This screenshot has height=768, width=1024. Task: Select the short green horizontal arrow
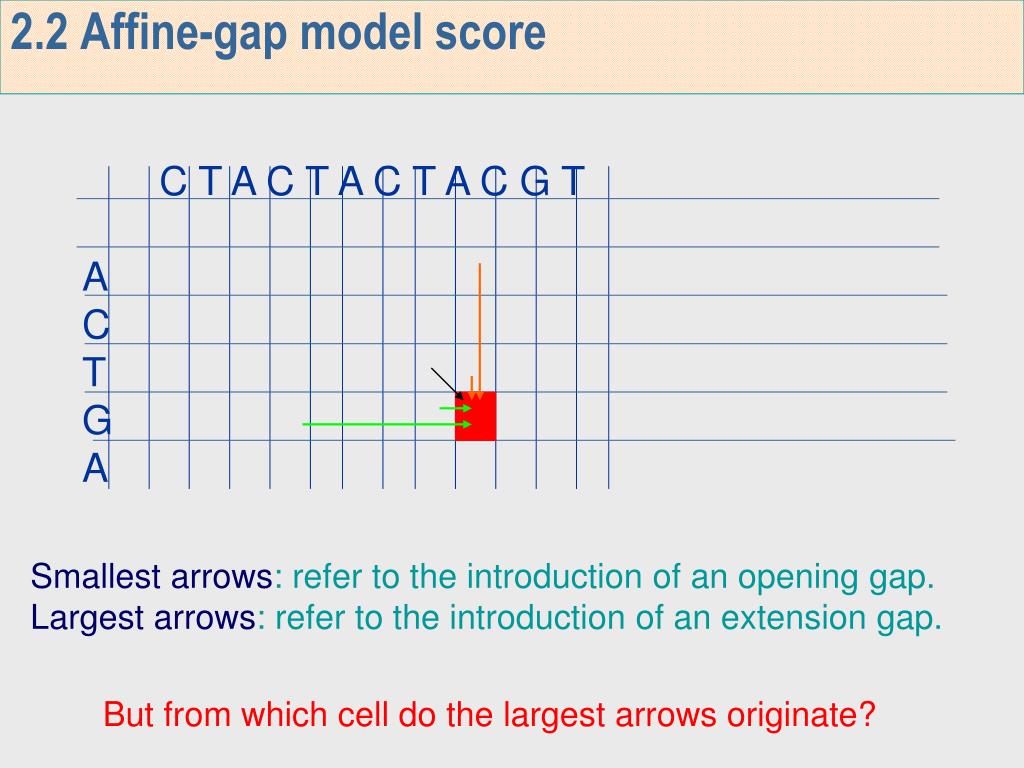tap(455, 408)
